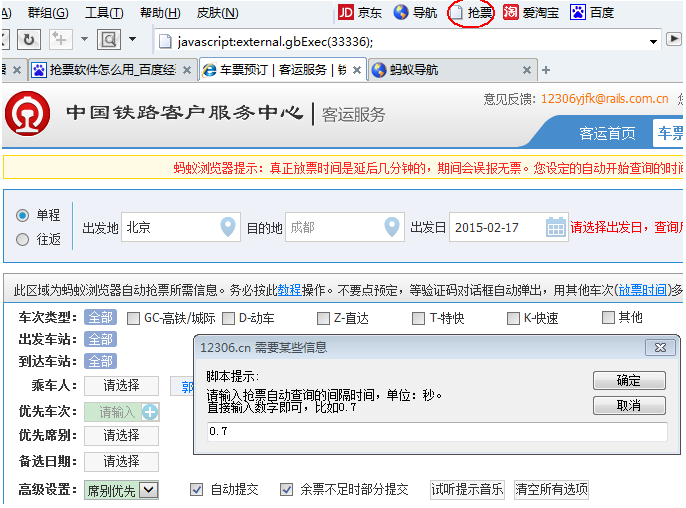Viewport: 686px width, 508px height.
Task: Click the JD 京东 bookmark icon
Action: point(345,13)
